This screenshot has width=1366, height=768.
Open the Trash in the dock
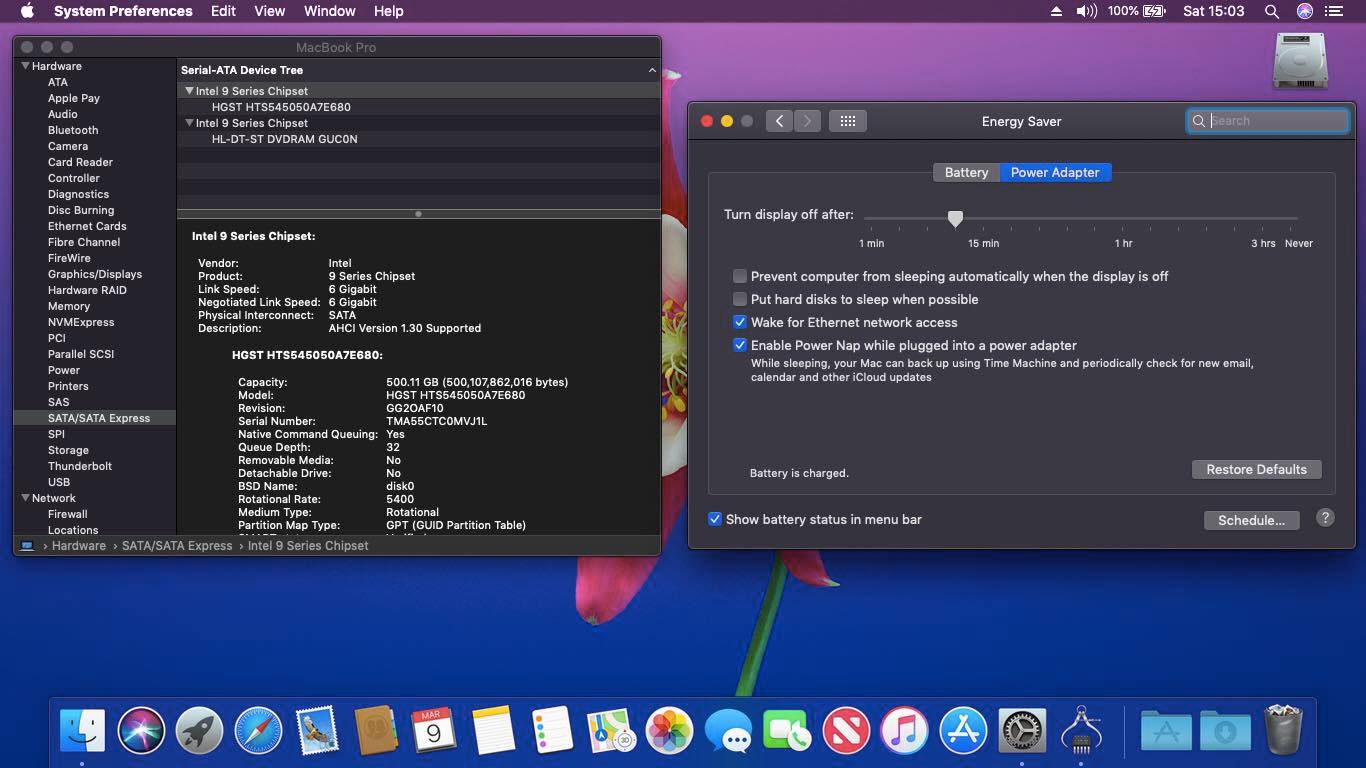point(1283,731)
